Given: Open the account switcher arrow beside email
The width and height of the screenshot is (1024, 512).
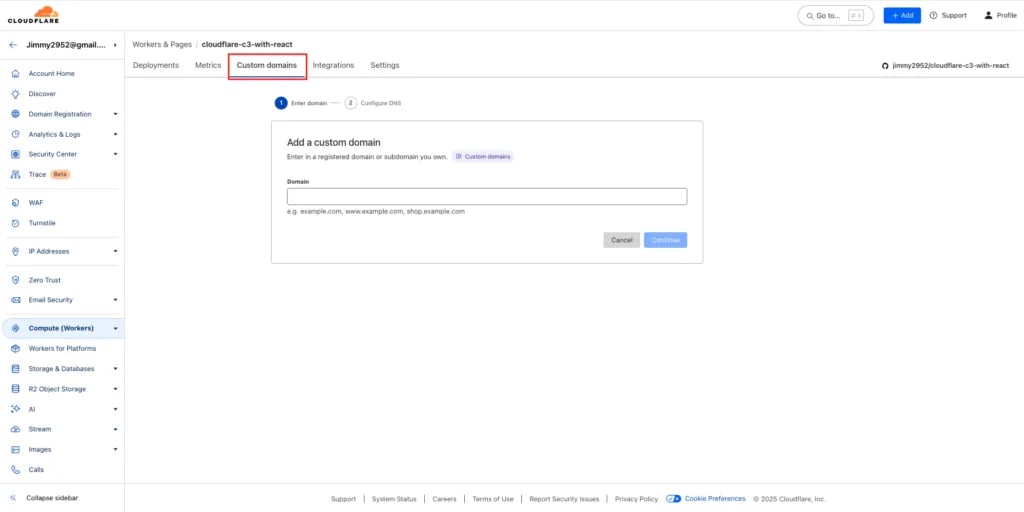Looking at the screenshot, I should 116,45.
